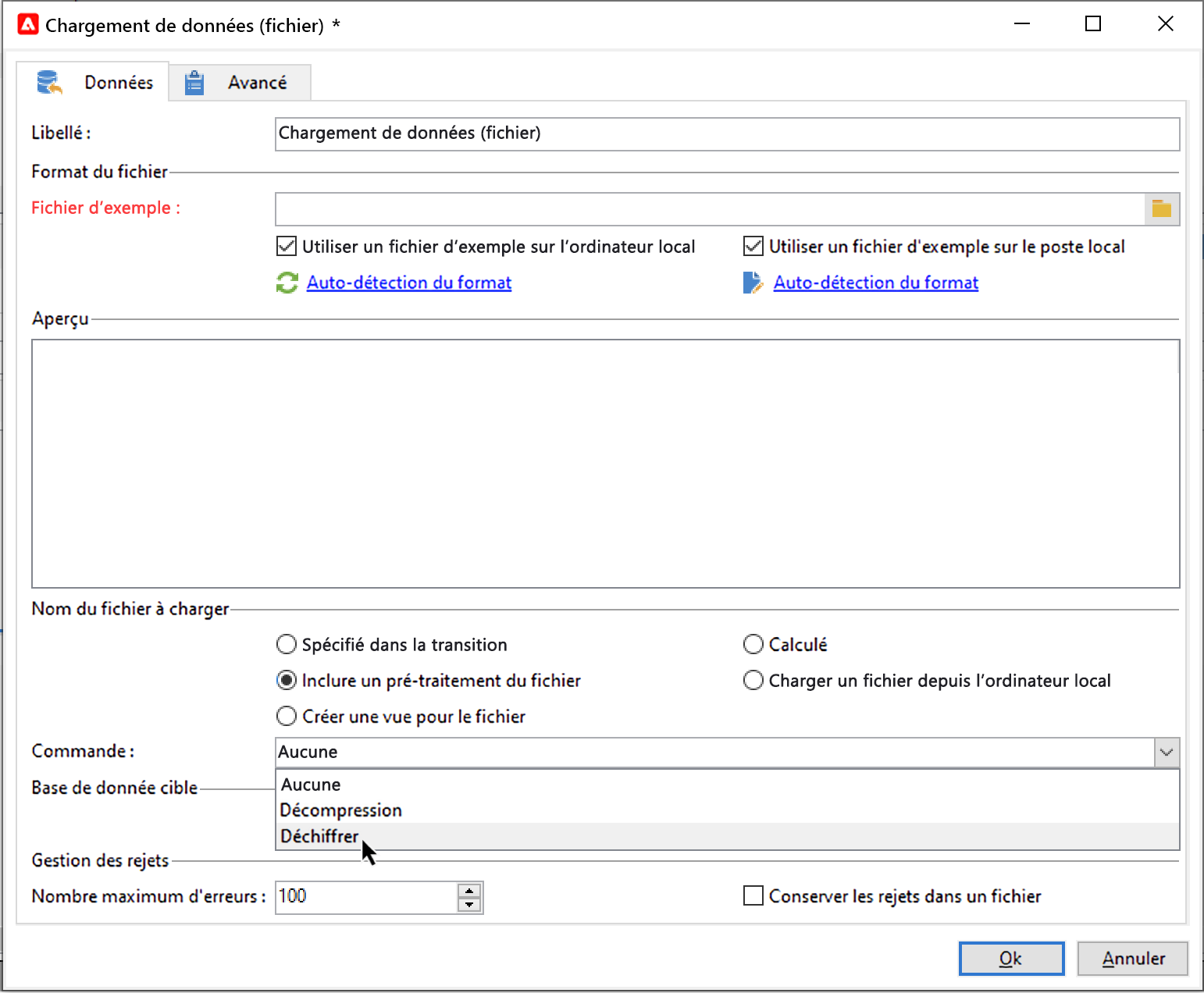
Task: Click the database icon on Données tab
Action: click(x=49, y=82)
